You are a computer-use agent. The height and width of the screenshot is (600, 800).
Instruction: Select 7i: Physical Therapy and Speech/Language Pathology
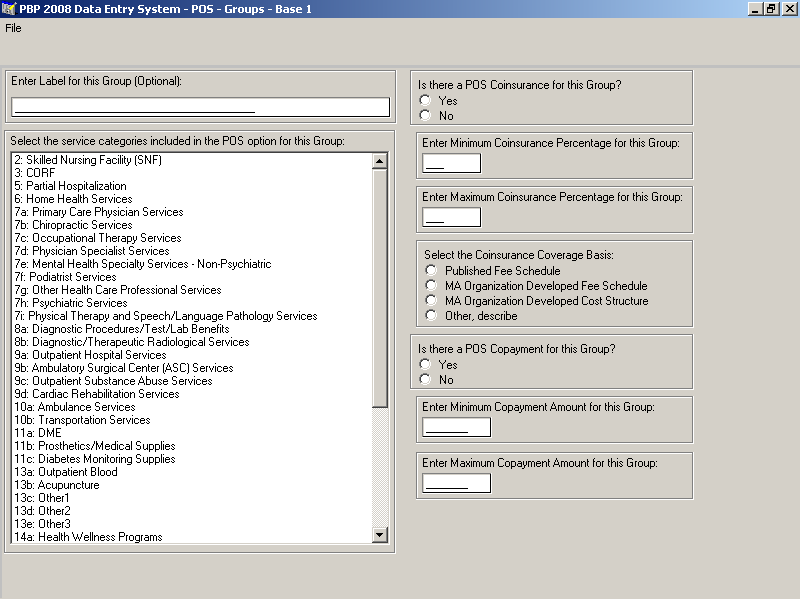tap(192, 316)
